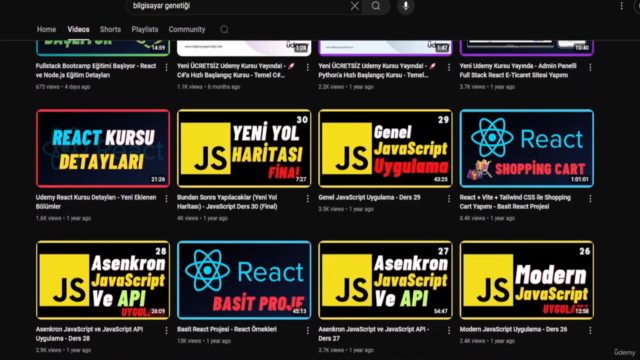Play the 'Asenkron JavaScript Ve API' thumbnail numbered 27

(385, 280)
